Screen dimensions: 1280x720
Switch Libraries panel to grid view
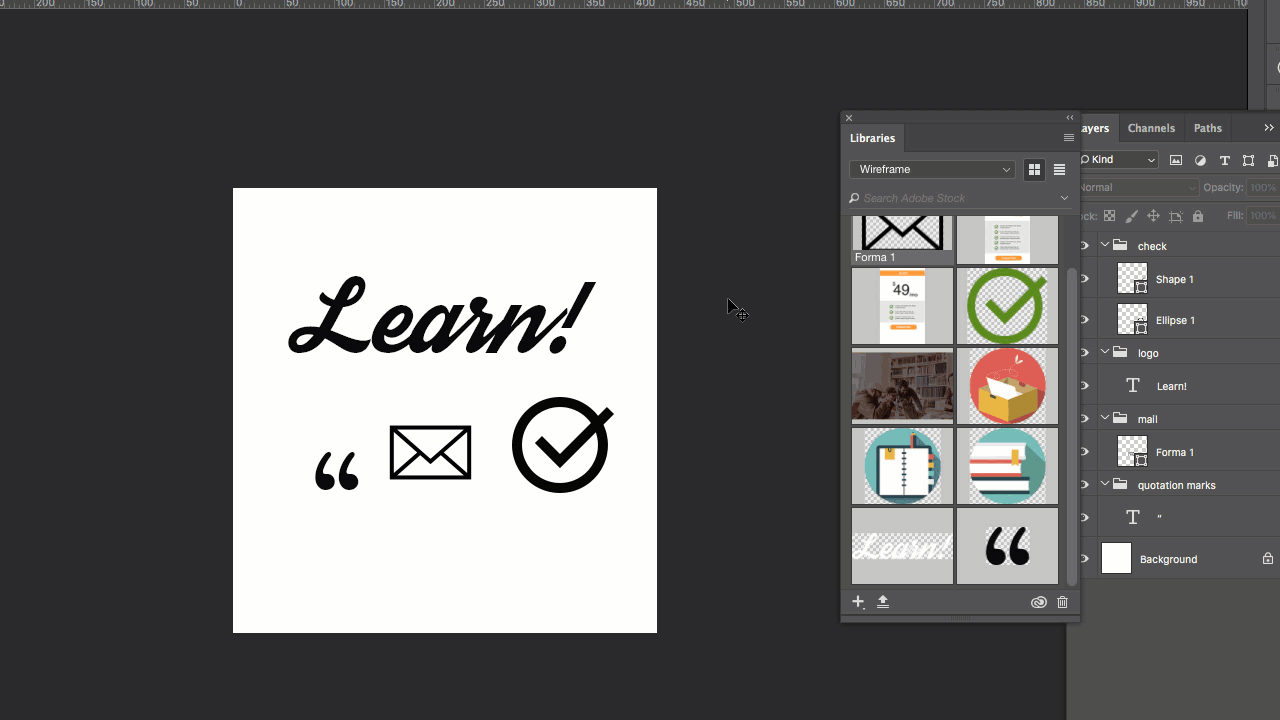point(1034,170)
